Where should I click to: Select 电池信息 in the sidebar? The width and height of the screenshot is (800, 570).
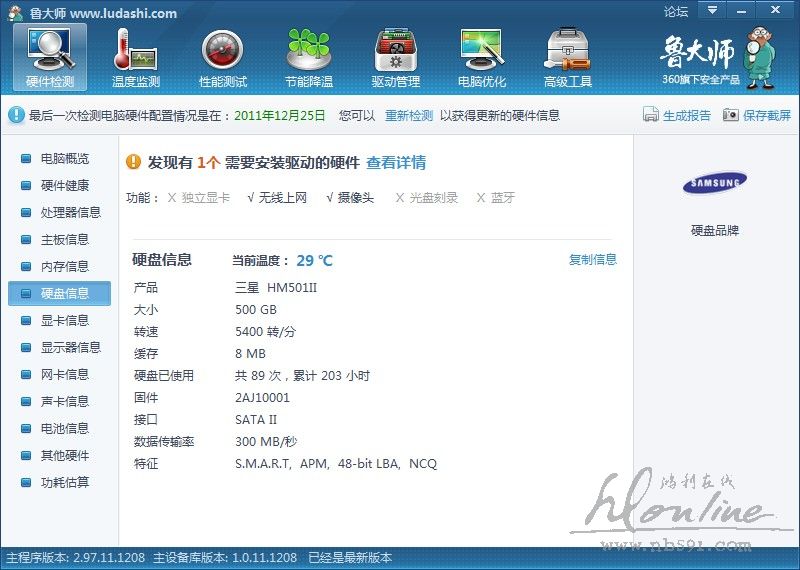(x=64, y=428)
